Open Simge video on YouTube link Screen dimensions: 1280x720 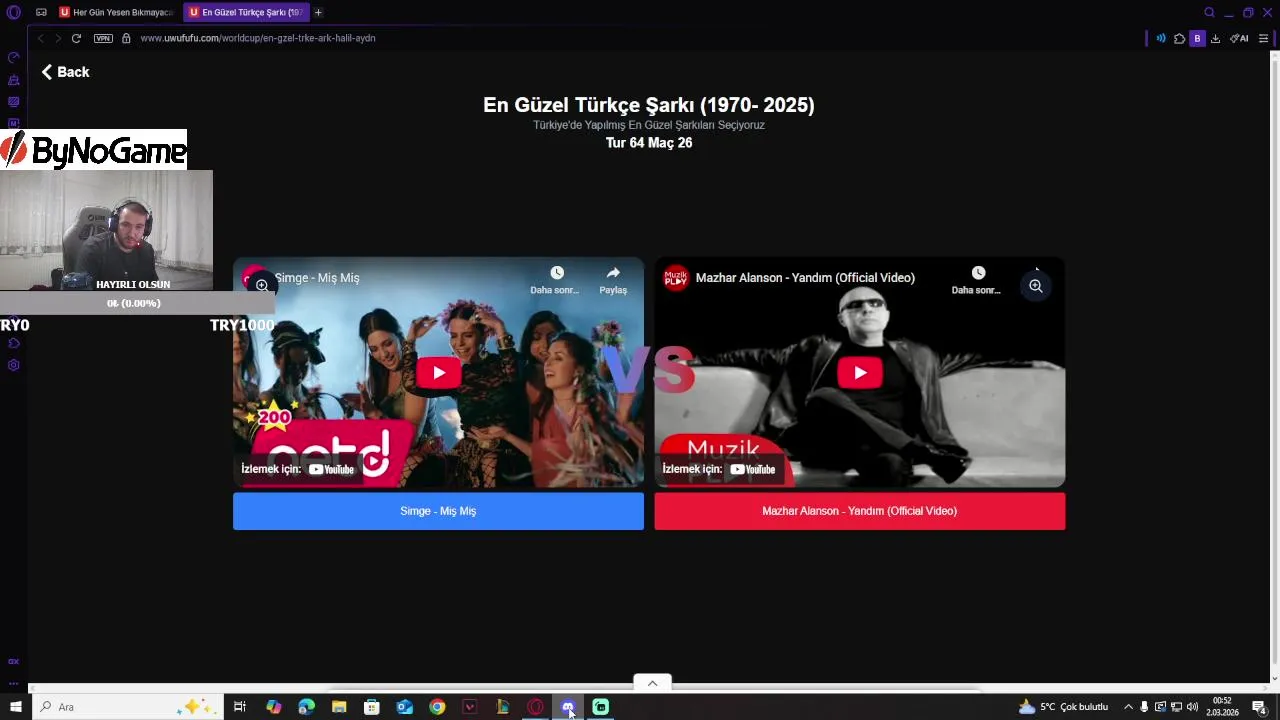(x=298, y=469)
